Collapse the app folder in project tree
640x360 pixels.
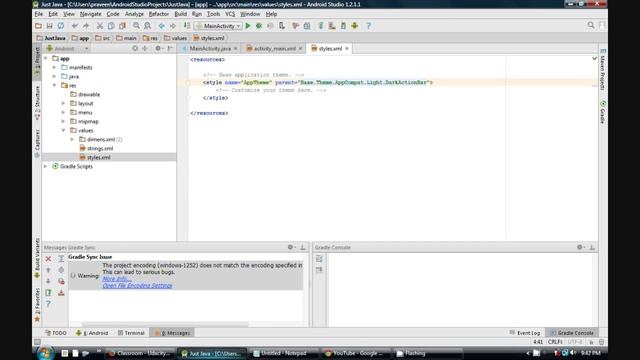pos(46,59)
